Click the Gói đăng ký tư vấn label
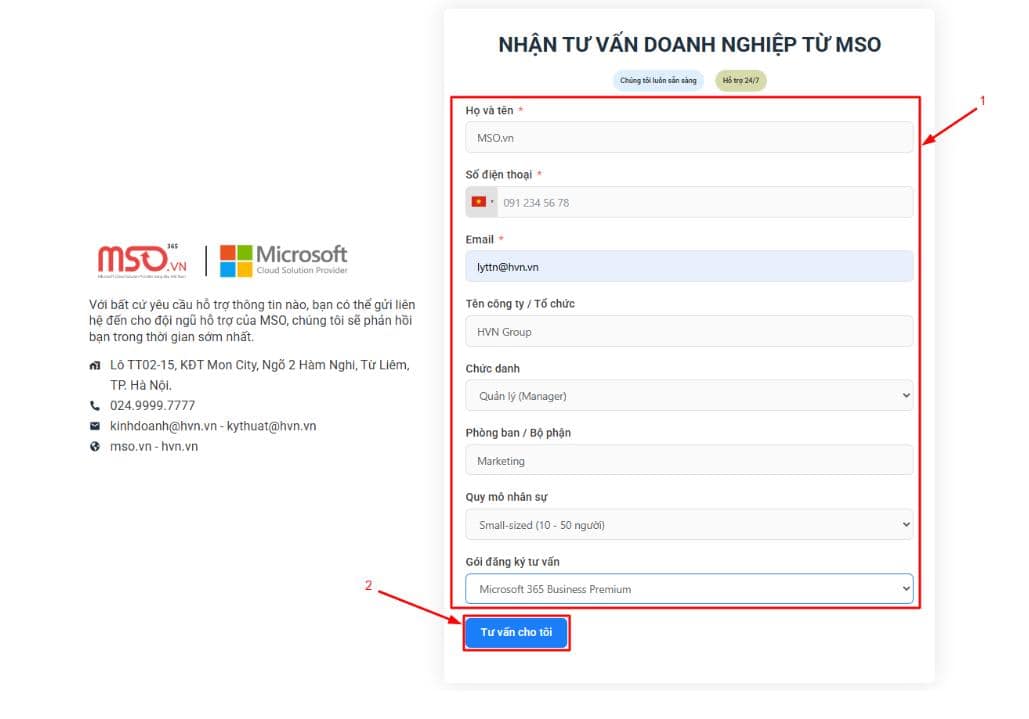Viewport: 1029px width, 719px height. coord(513,562)
